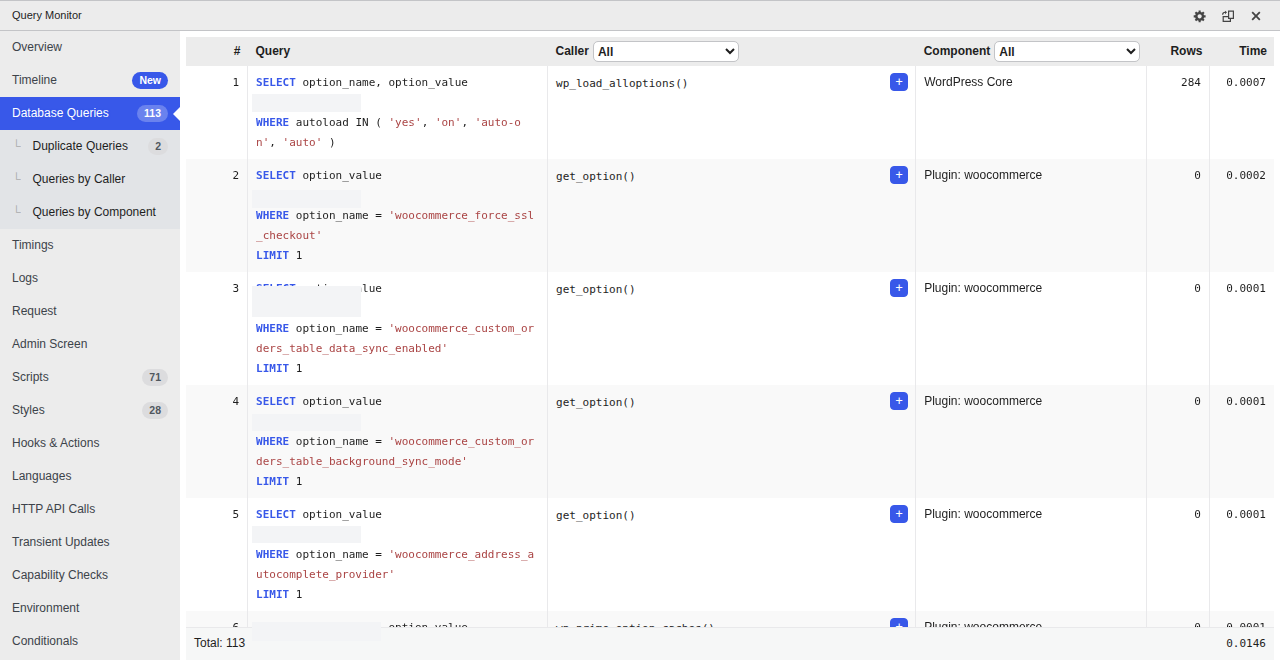The width and height of the screenshot is (1280, 660).
Task: Toggle panel position pop-out icon
Action: pyautogui.click(x=1228, y=16)
